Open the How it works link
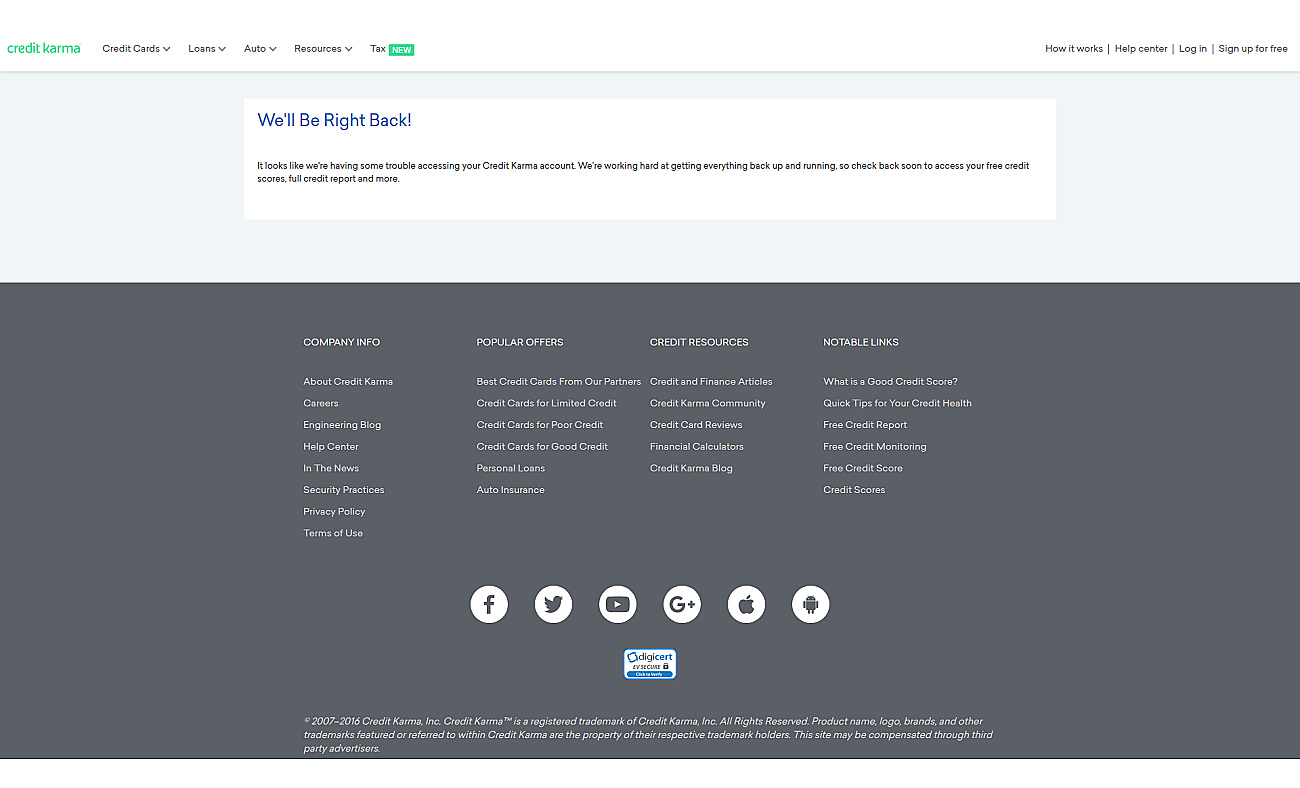 [1074, 49]
